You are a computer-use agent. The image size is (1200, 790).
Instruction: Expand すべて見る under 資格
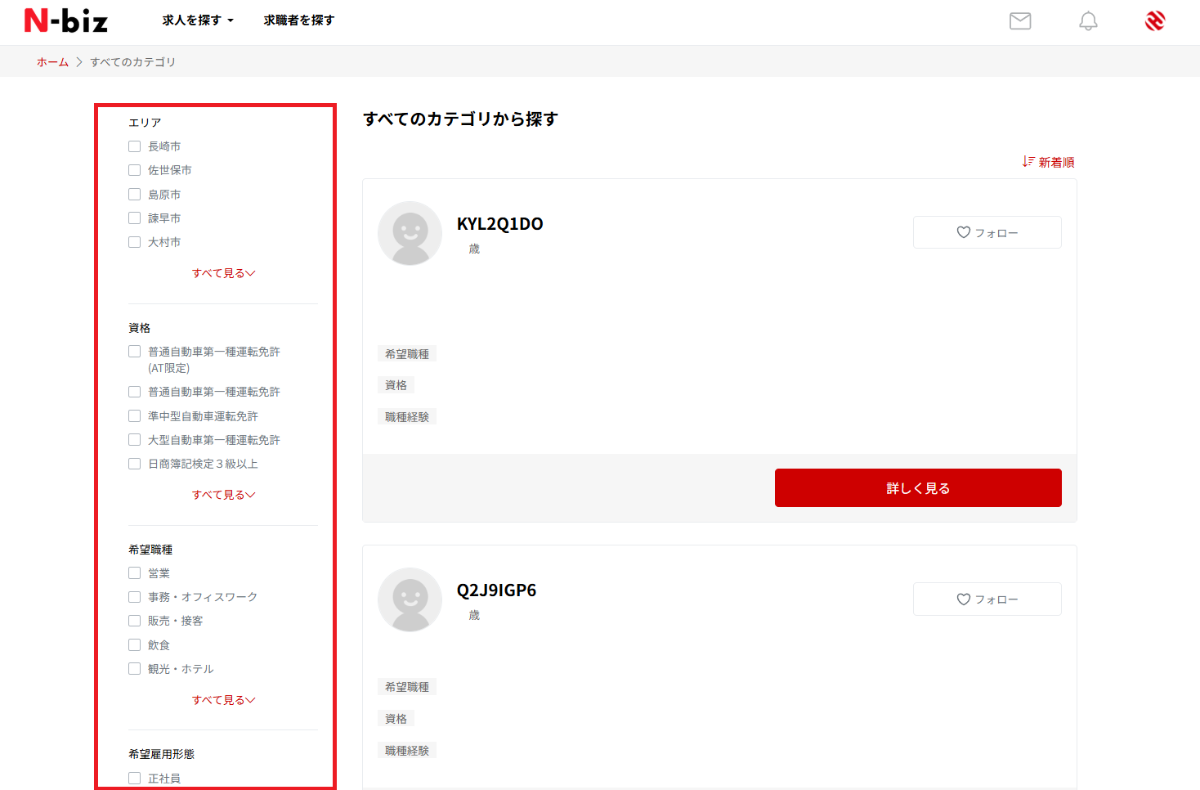pos(224,495)
